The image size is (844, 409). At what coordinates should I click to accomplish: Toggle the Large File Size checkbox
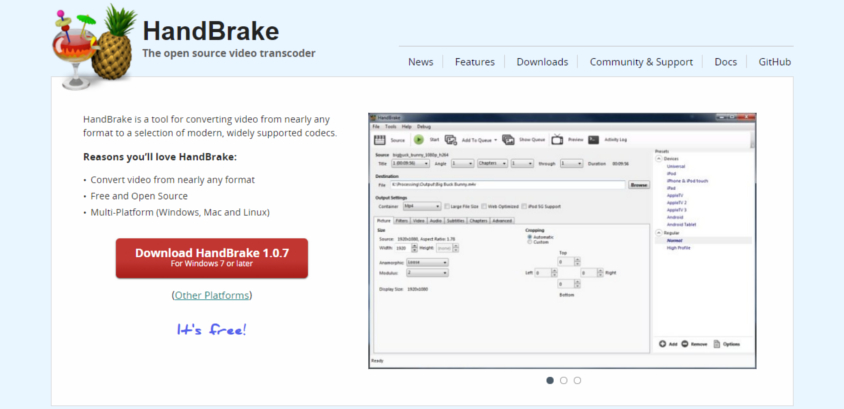point(447,206)
